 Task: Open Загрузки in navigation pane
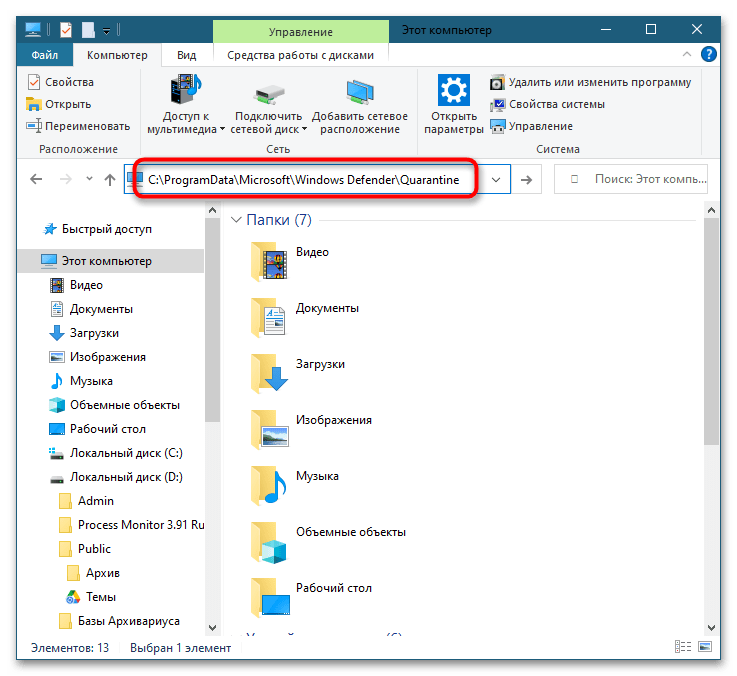click(x=85, y=333)
